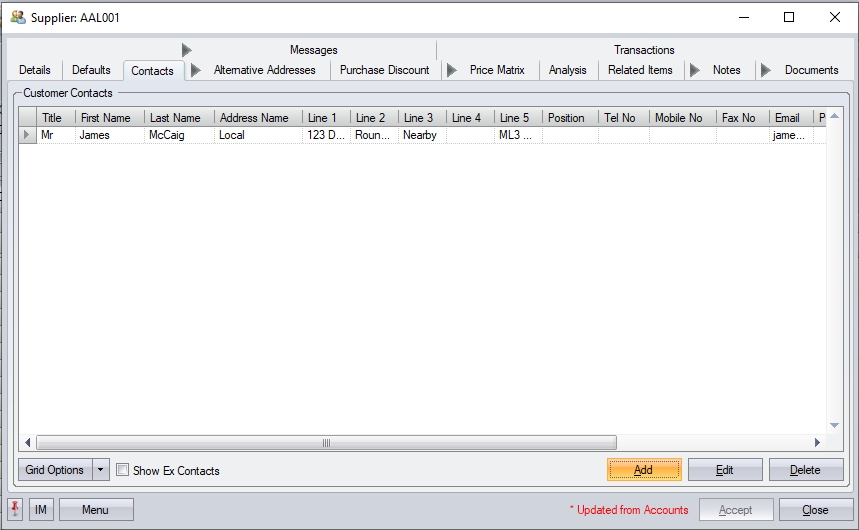The width and height of the screenshot is (859, 530).
Task: Select the 'ML3 ...' Line 5 cell
Action: pos(518,135)
